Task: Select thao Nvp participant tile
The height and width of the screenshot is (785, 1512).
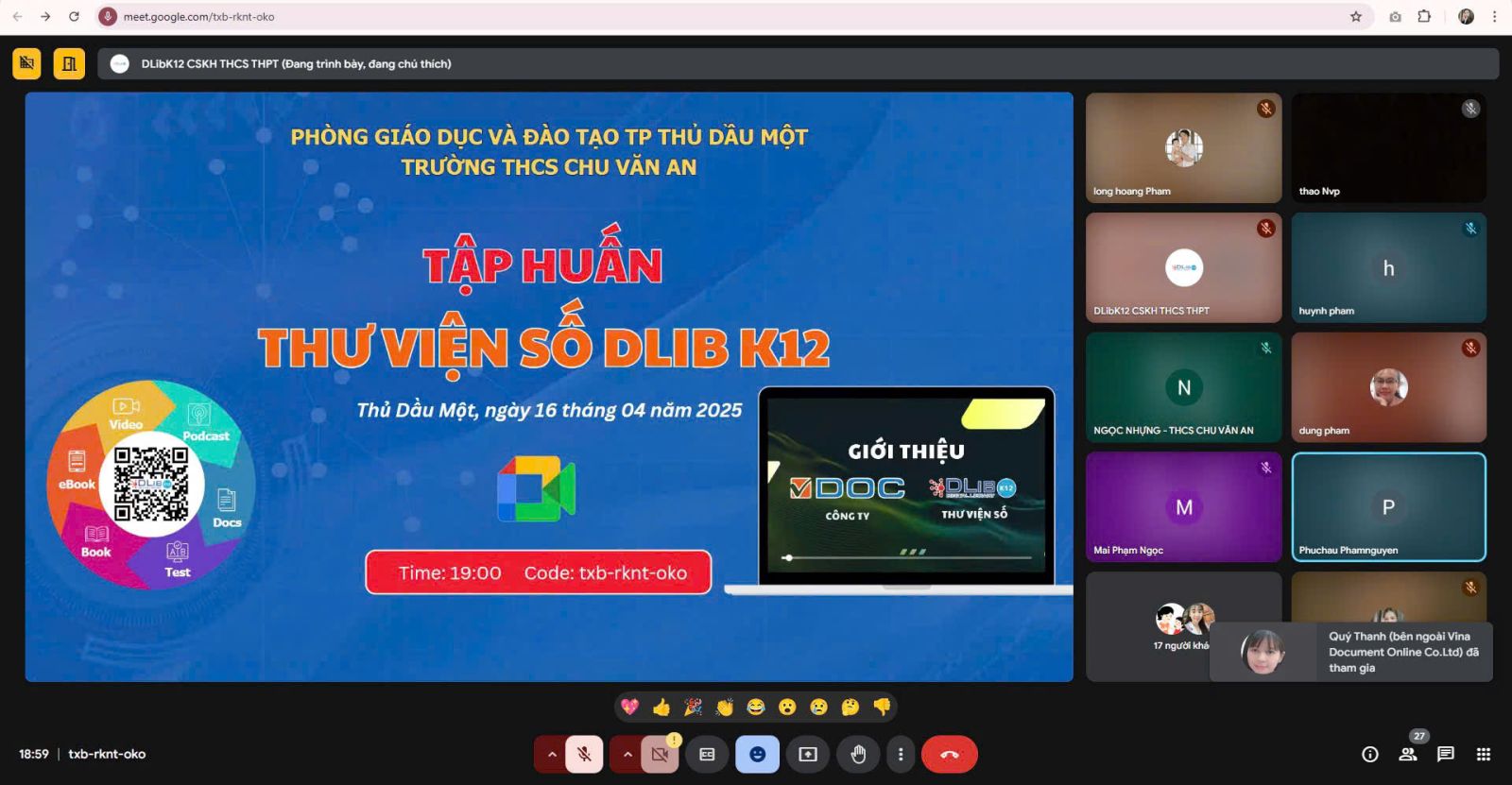Action: click(x=1388, y=147)
